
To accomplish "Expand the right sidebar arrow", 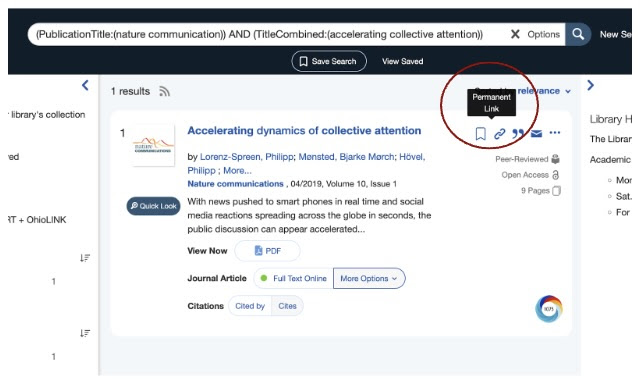I will click(x=590, y=85).
